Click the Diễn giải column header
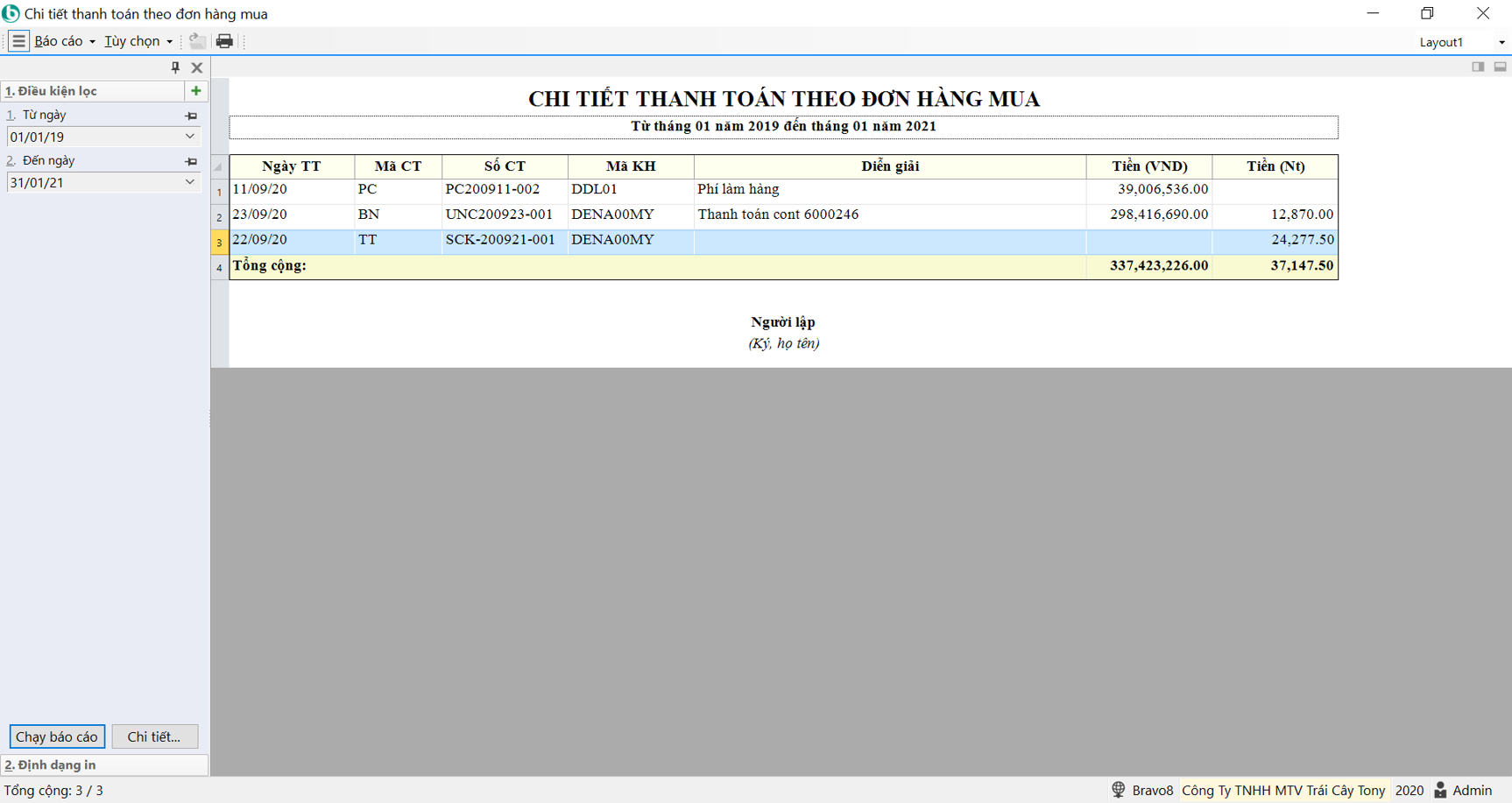 pyautogui.click(x=890, y=166)
